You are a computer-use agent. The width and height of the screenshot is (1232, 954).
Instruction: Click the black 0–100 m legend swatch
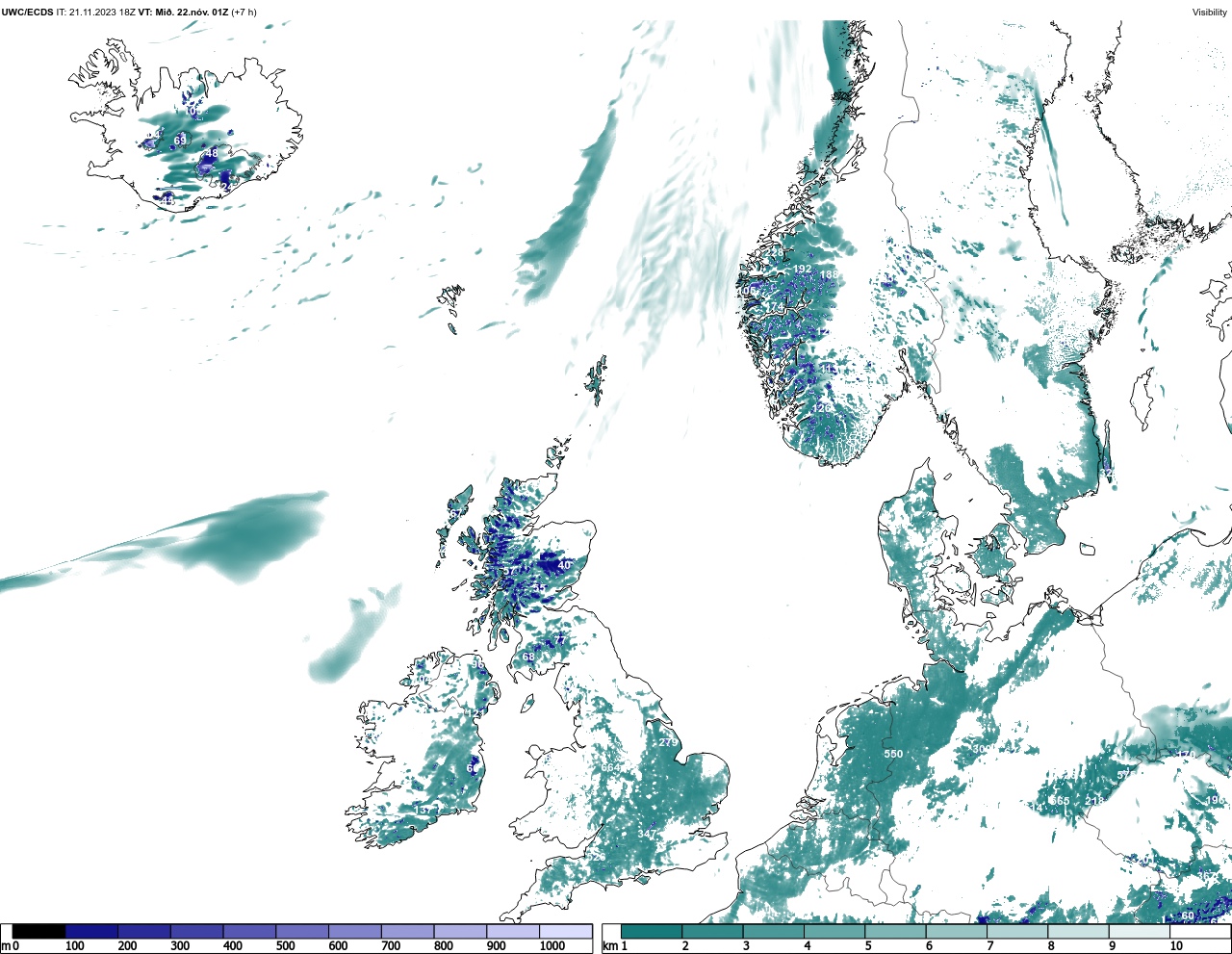tap(39, 931)
